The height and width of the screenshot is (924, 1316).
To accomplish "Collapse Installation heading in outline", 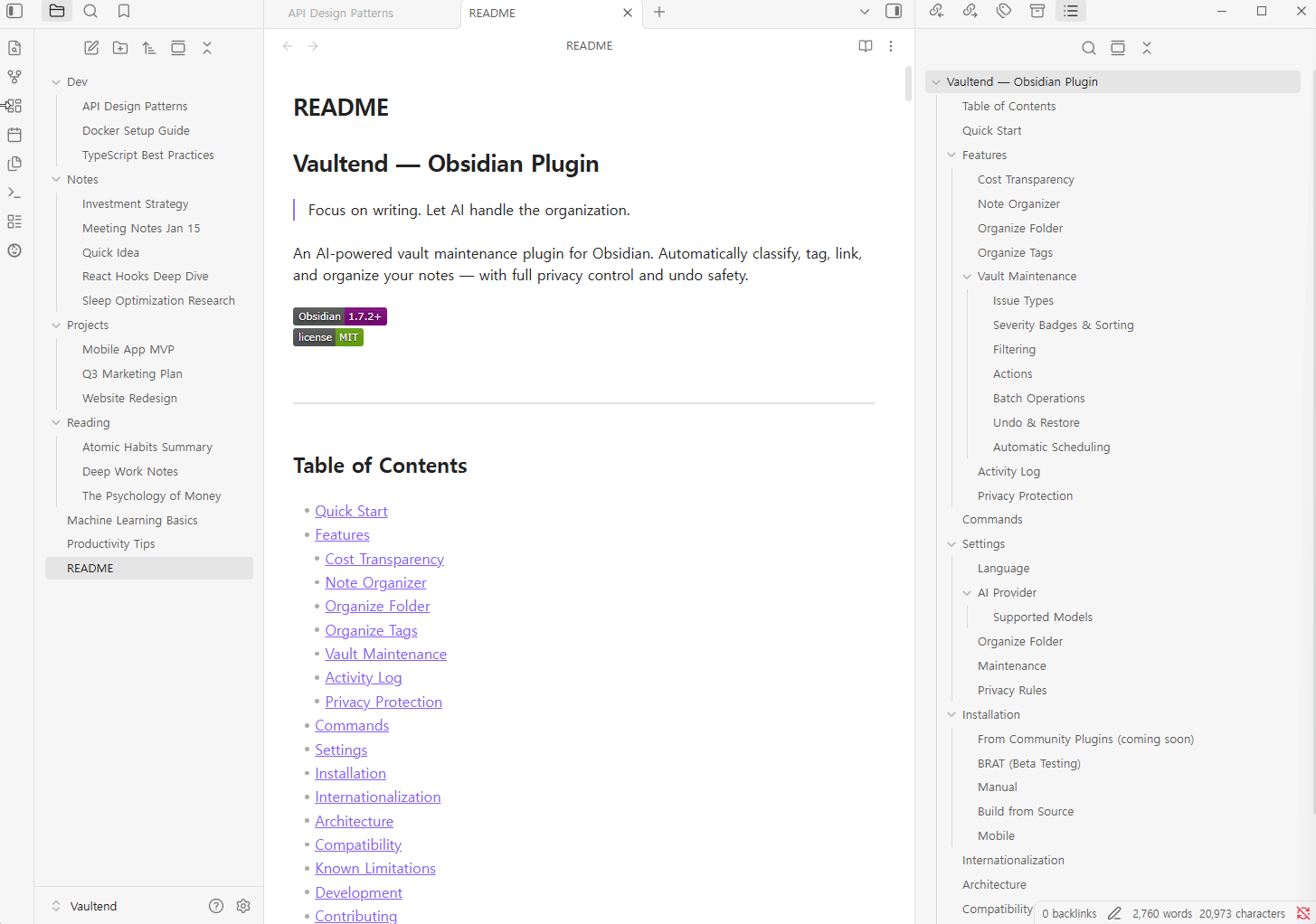I will coord(951,715).
